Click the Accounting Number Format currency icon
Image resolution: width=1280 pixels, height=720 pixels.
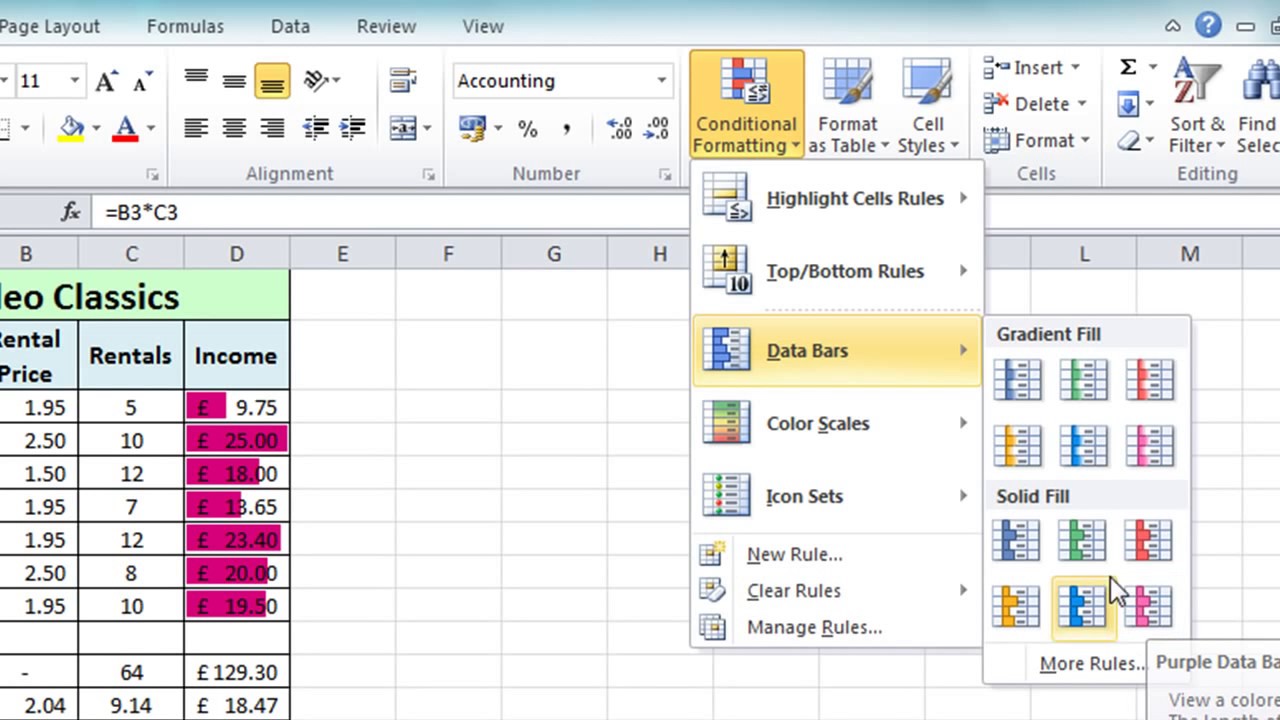coord(471,128)
